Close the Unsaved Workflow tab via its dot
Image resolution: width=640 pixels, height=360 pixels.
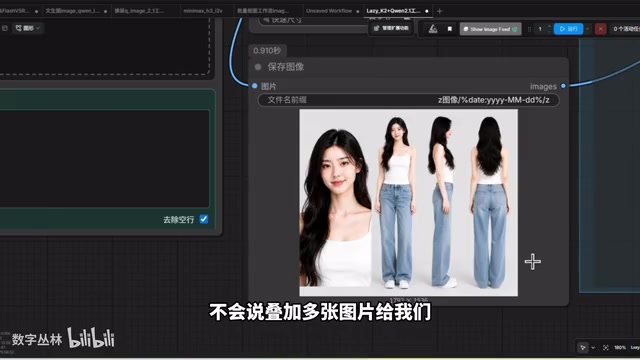[358, 11]
